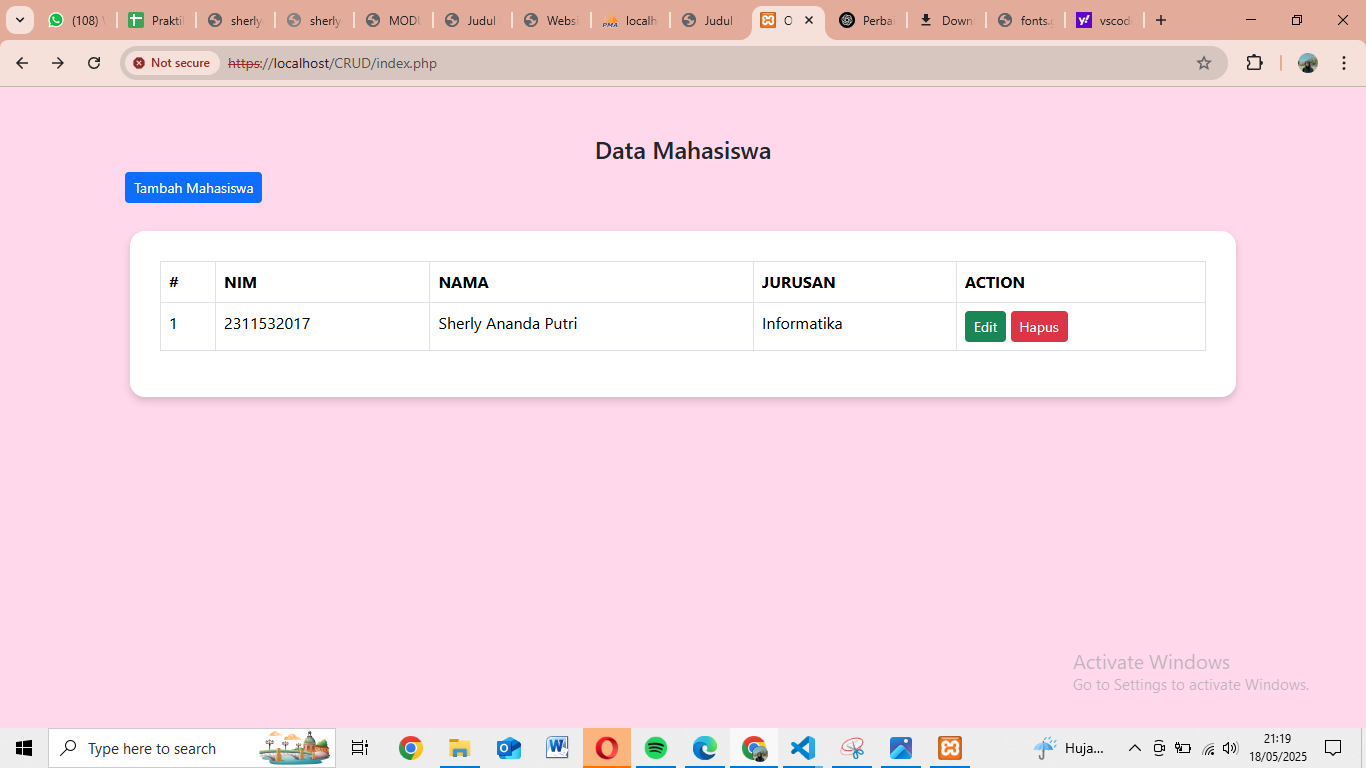Open Spotify from the taskbar
This screenshot has width=1366, height=768.
tap(656, 748)
